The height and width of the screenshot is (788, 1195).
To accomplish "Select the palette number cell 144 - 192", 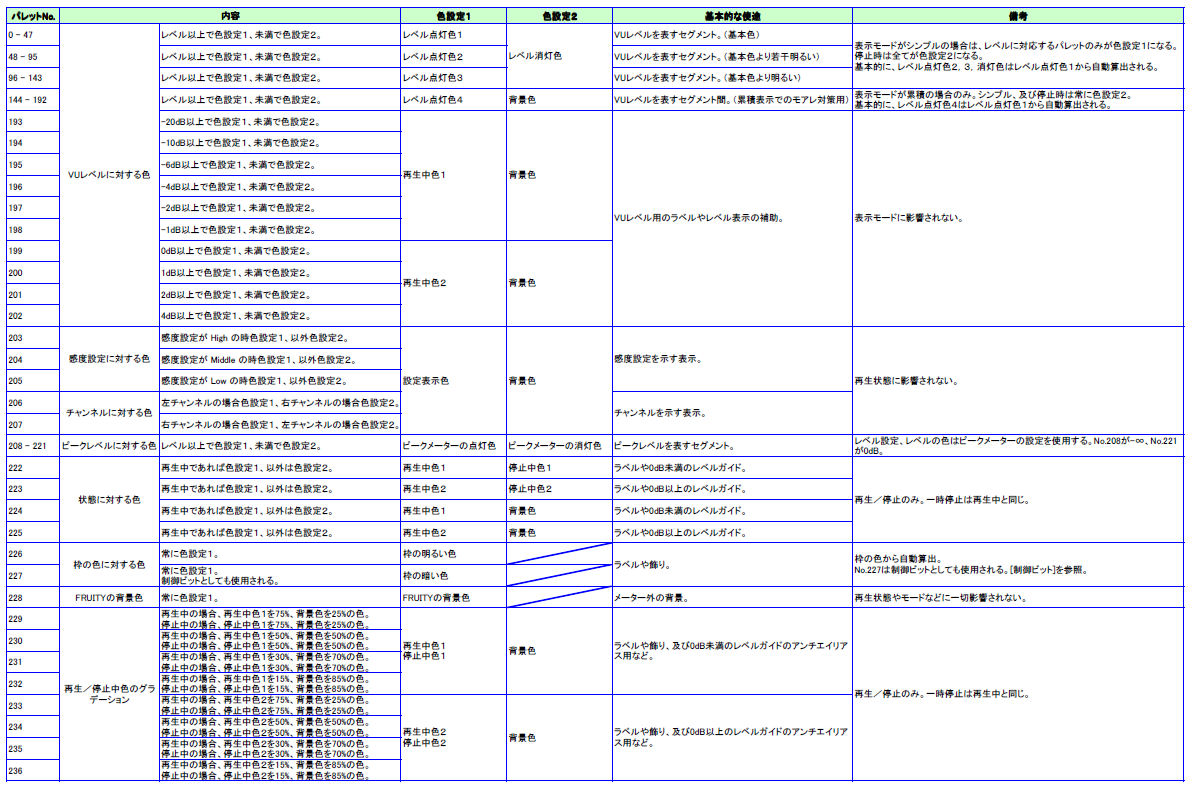I will pyautogui.click(x=31, y=100).
